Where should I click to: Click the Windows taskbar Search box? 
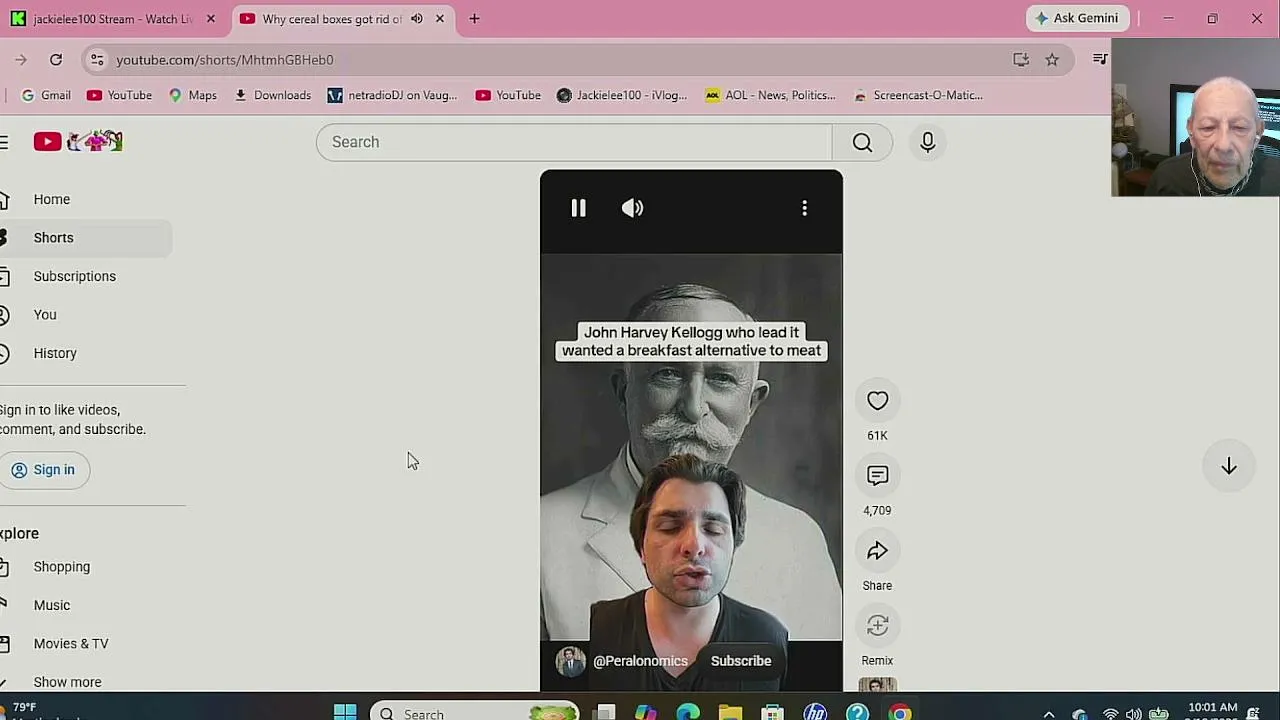click(476, 712)
